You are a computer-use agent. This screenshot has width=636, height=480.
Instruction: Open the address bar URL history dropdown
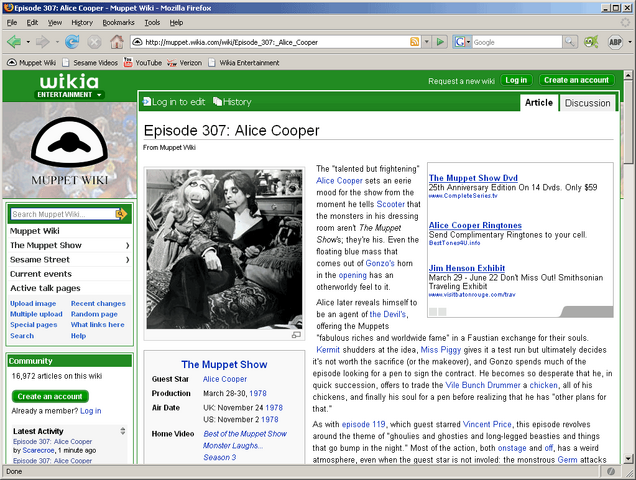(x=427, y=42)
